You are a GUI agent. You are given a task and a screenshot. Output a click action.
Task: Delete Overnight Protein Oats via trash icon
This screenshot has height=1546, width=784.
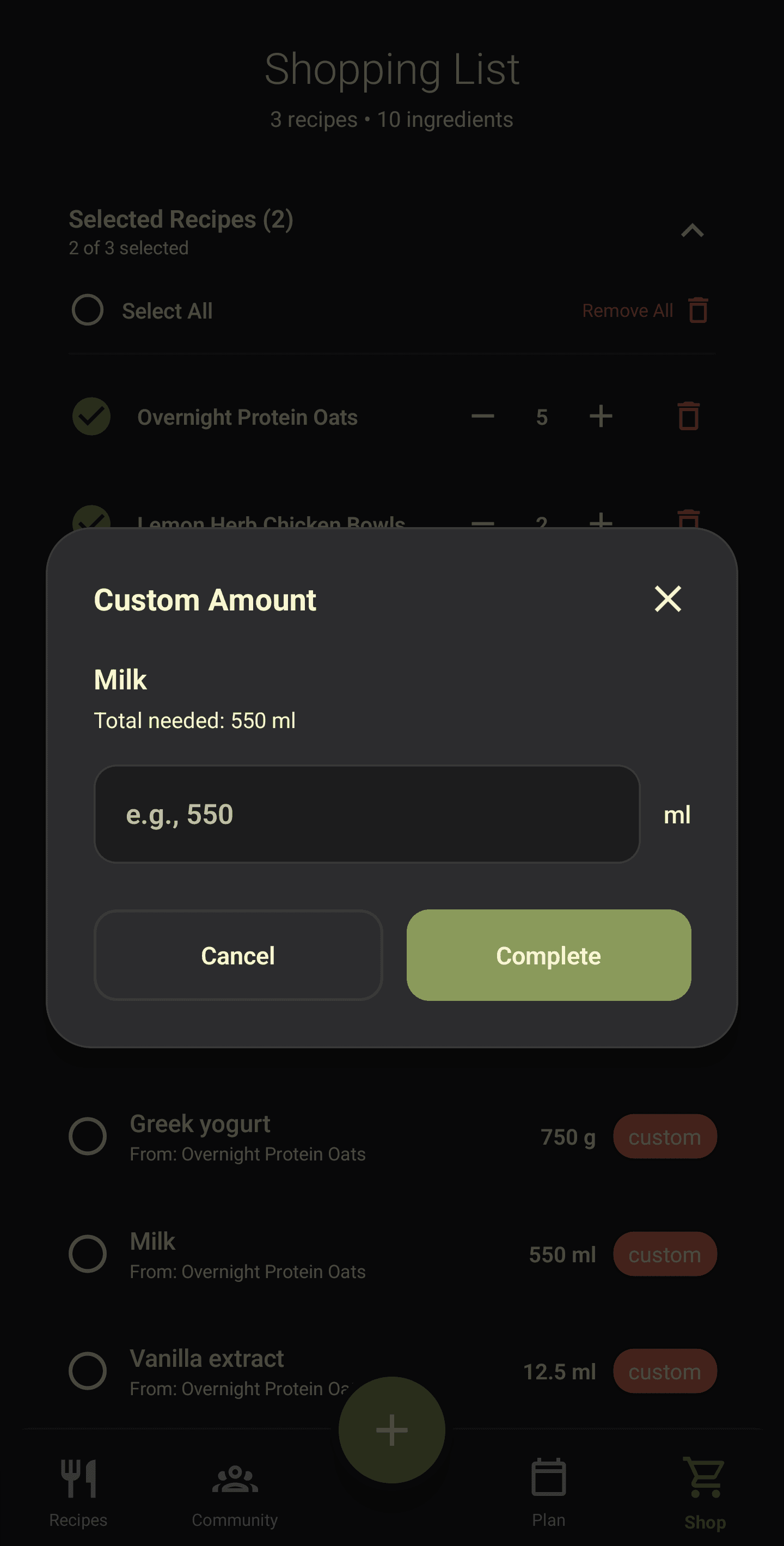(688, 417)
